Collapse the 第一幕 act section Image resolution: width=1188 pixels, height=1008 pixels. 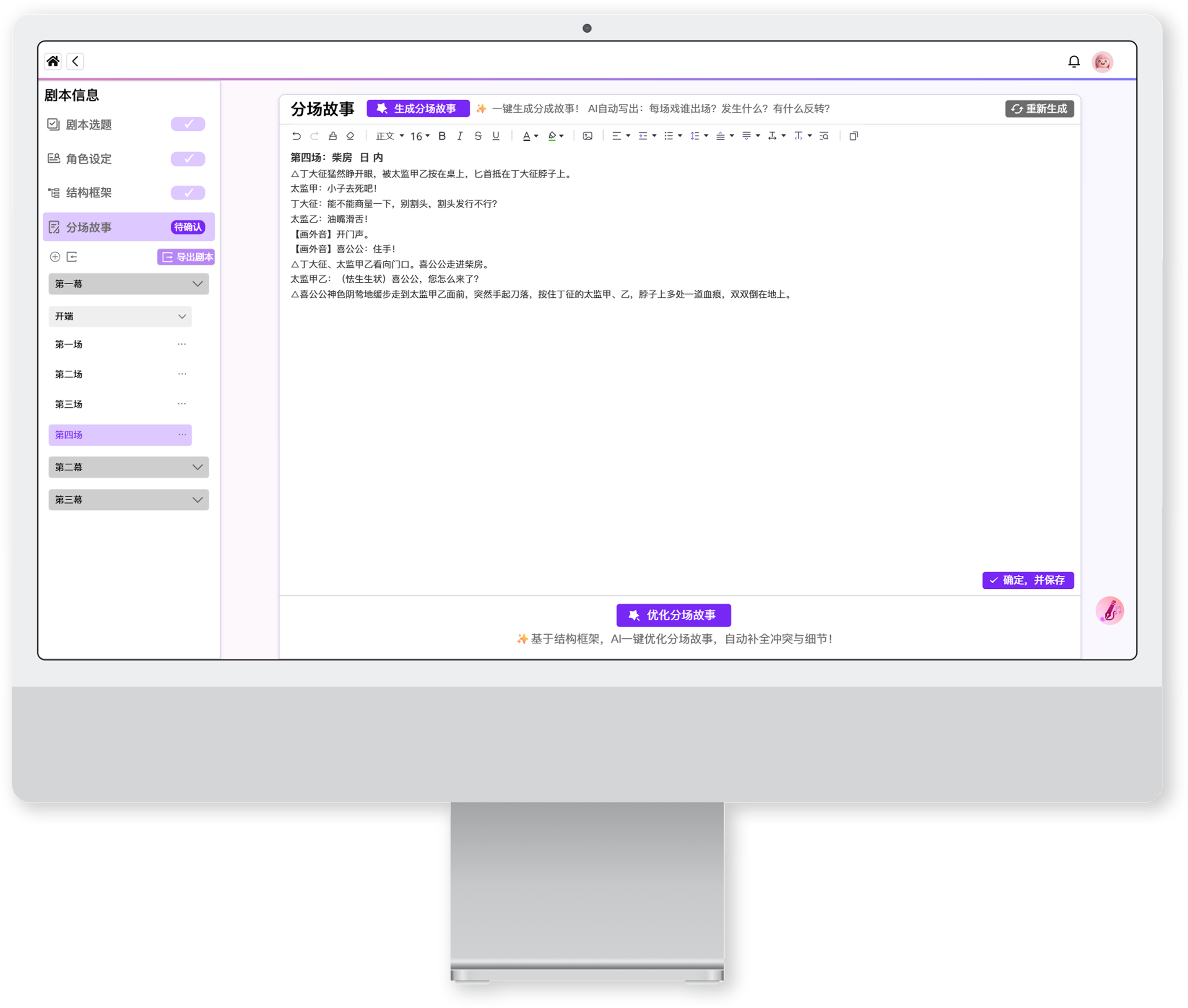[129, 284]
